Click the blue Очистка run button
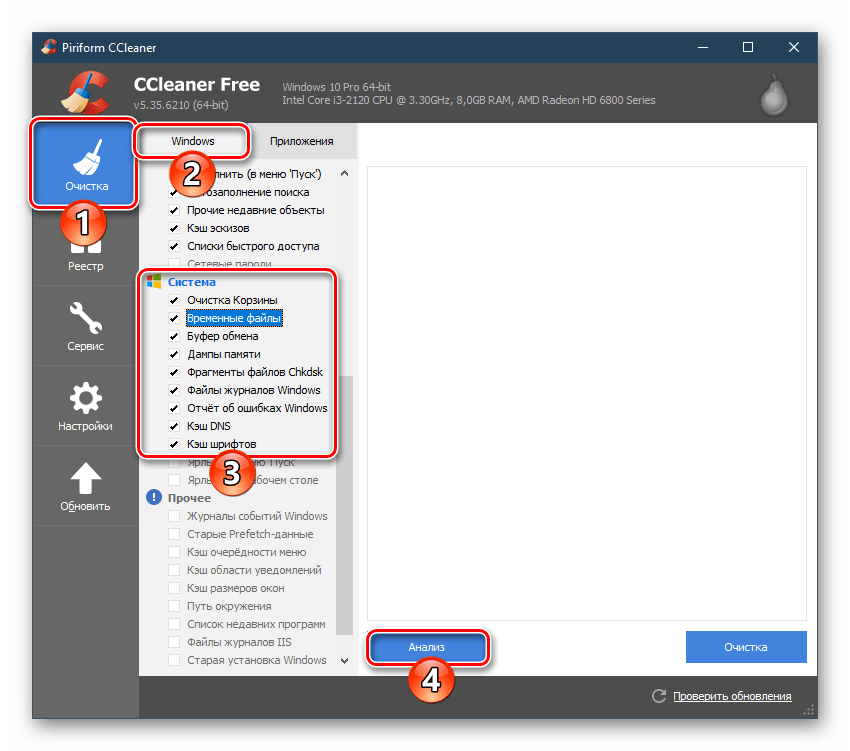 pyautogui.click(x=746, y=647)
